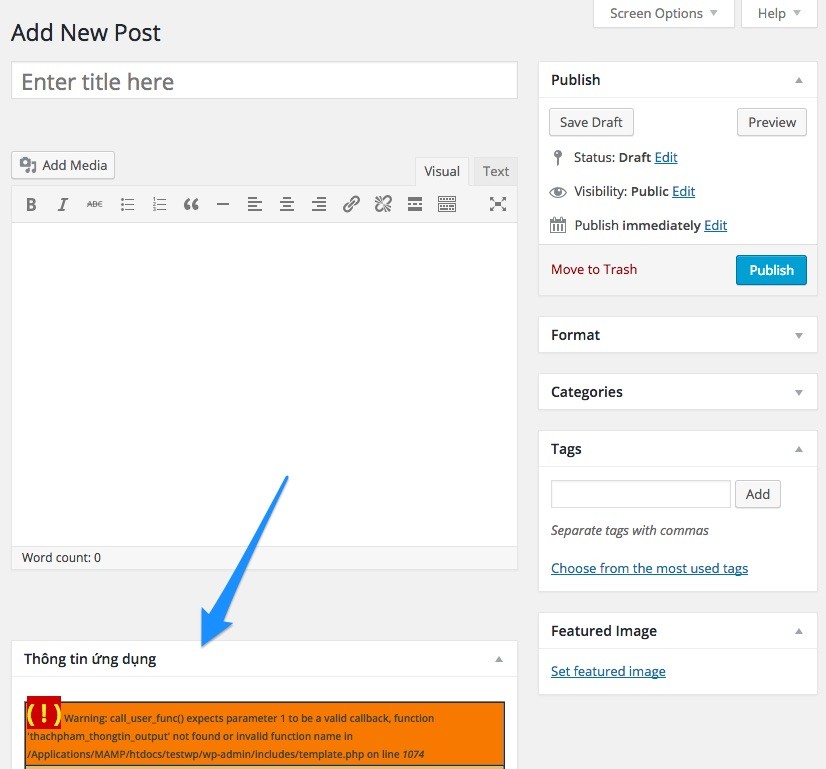The width and height of the screenshot is (826, 769).
Task: Insert a numbered list
Action: coord(159,204)
